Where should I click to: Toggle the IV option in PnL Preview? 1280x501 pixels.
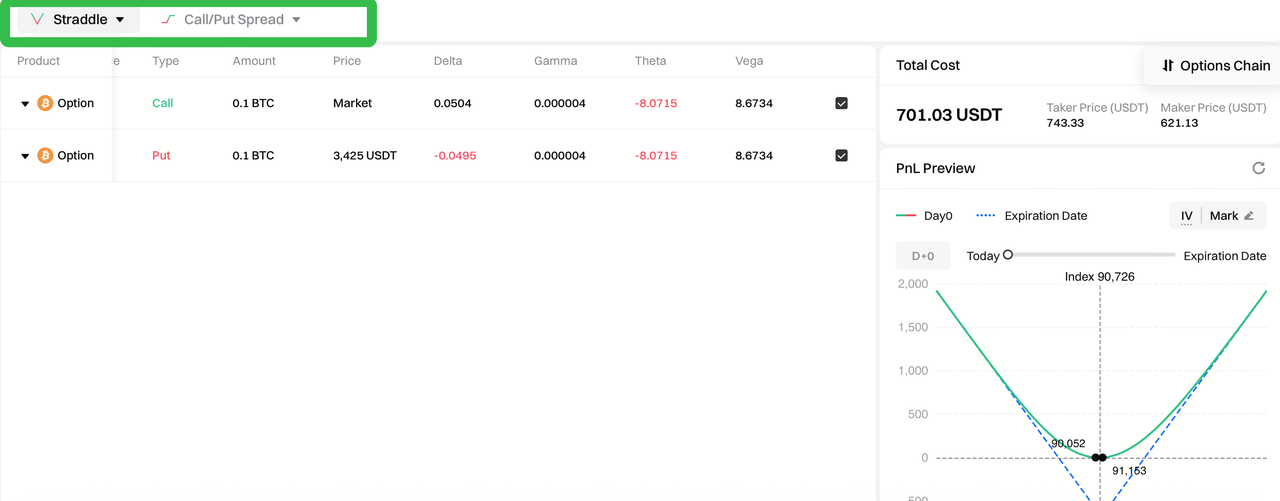(x=1186, y=216)
